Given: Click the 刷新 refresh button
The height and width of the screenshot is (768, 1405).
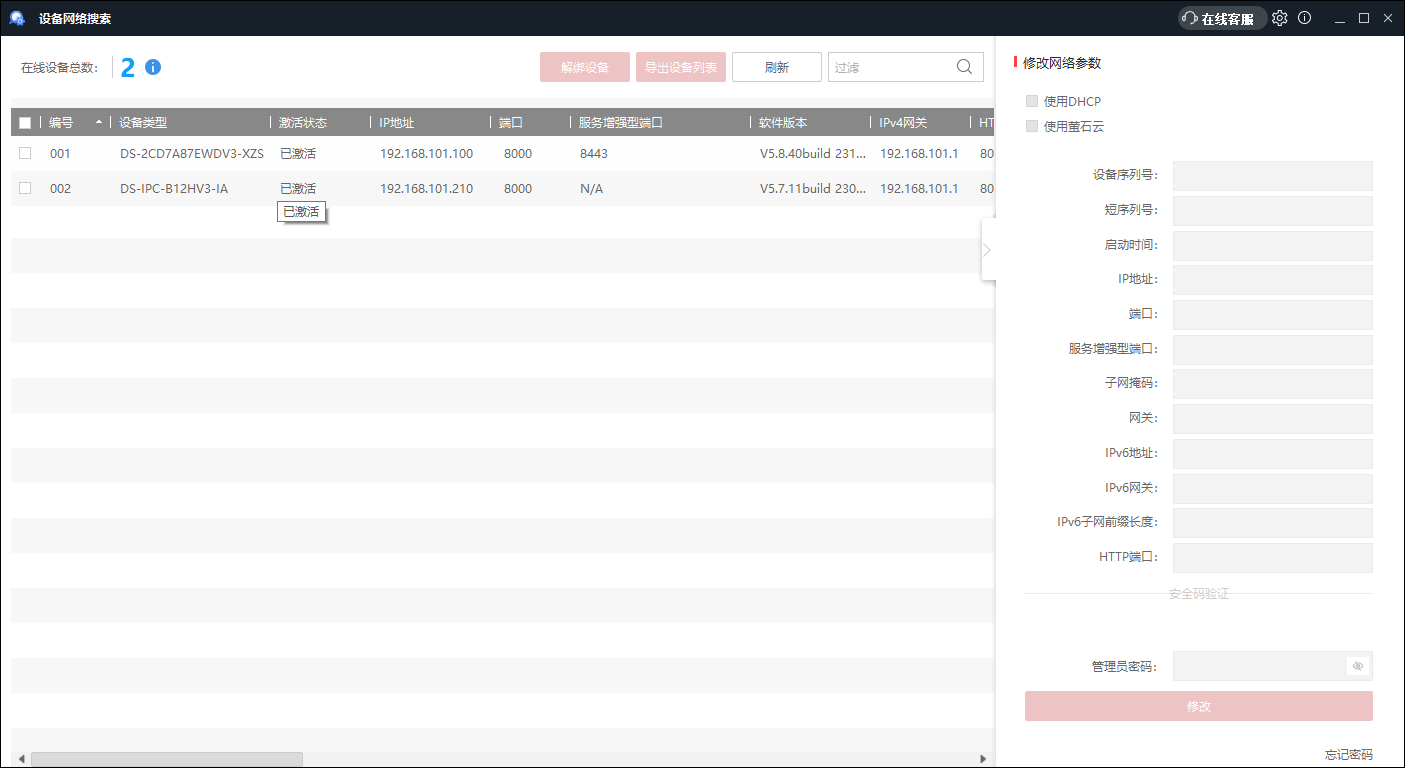Looking at the screenshot, I should tap(776, 67).
